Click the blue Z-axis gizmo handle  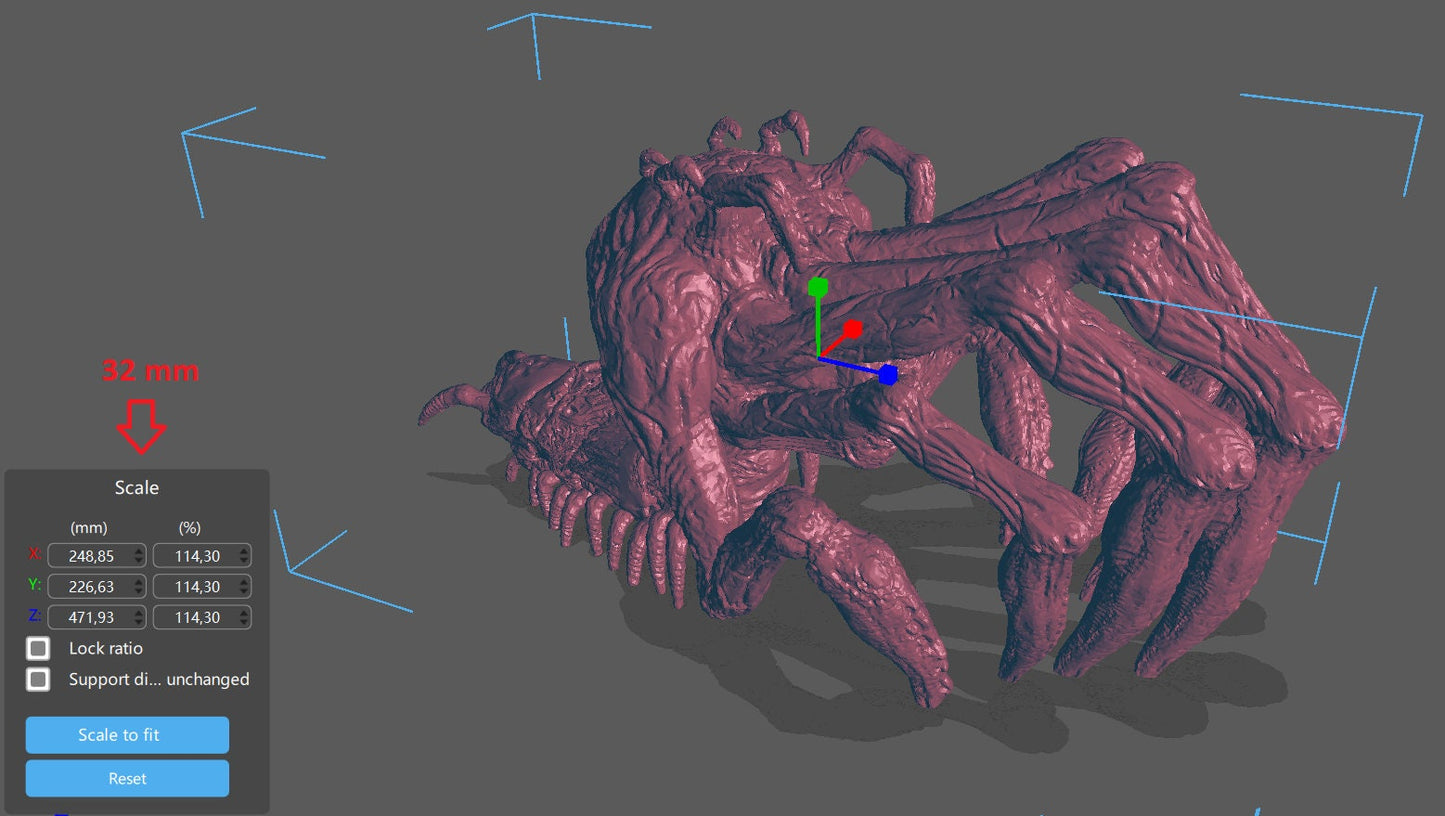(888, 375)
